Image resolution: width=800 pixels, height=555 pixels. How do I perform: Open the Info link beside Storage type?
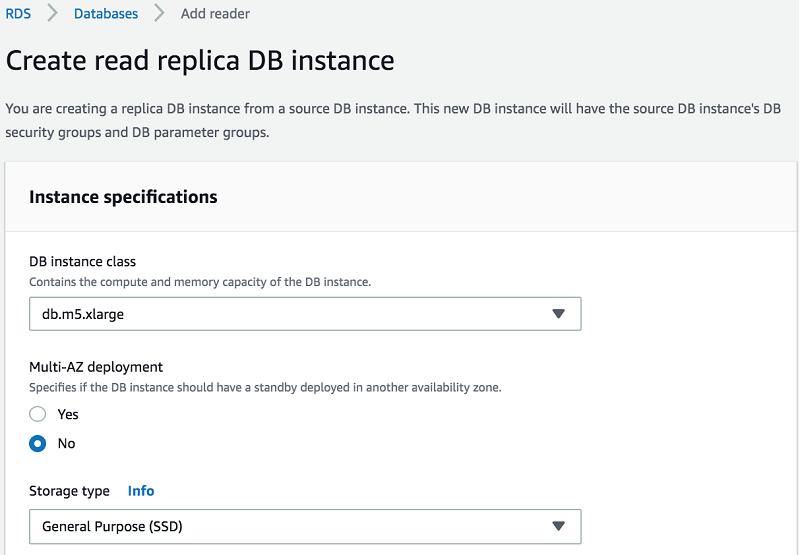(x=141, y=491)
